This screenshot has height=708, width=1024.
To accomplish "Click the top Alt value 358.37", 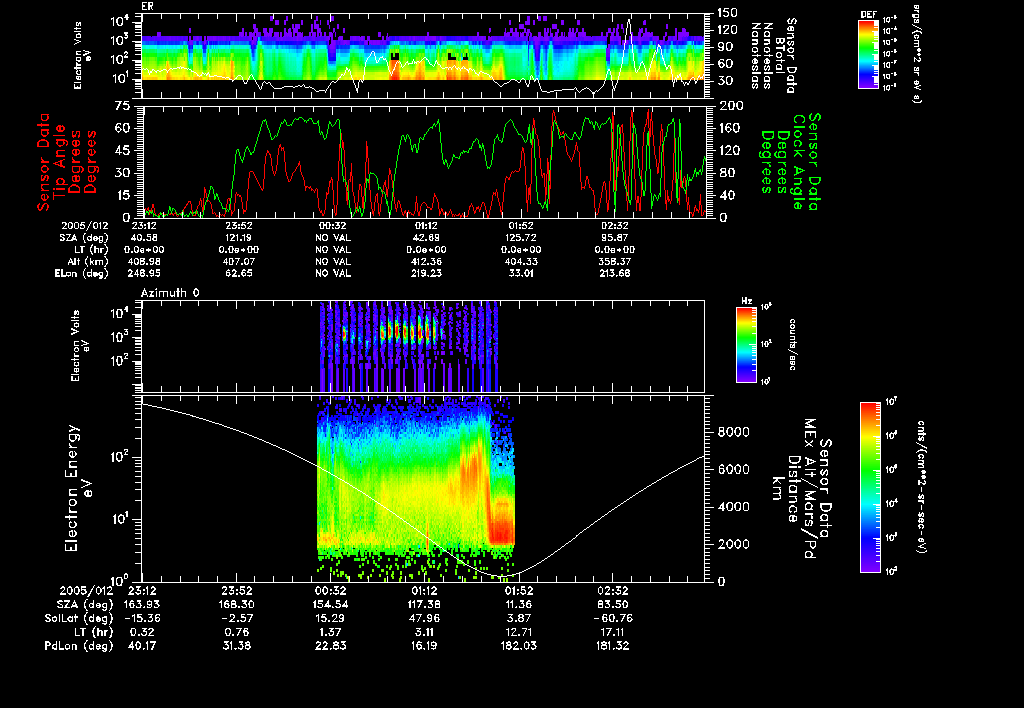I will pyautogui.click(x=615, y=261).
